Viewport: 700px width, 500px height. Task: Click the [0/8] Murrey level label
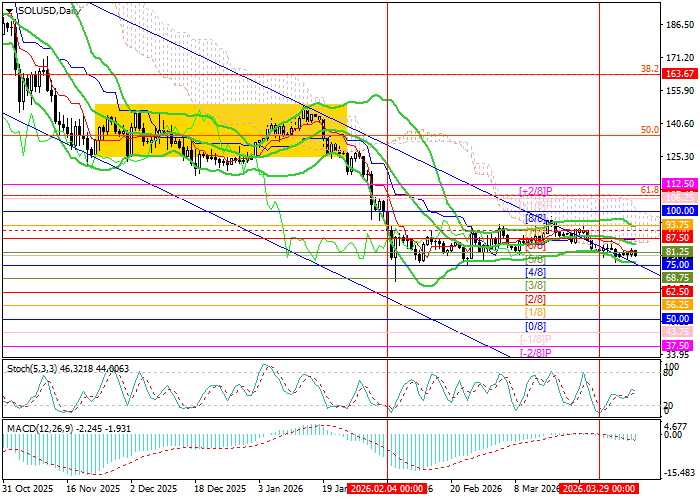click(535, 326)
